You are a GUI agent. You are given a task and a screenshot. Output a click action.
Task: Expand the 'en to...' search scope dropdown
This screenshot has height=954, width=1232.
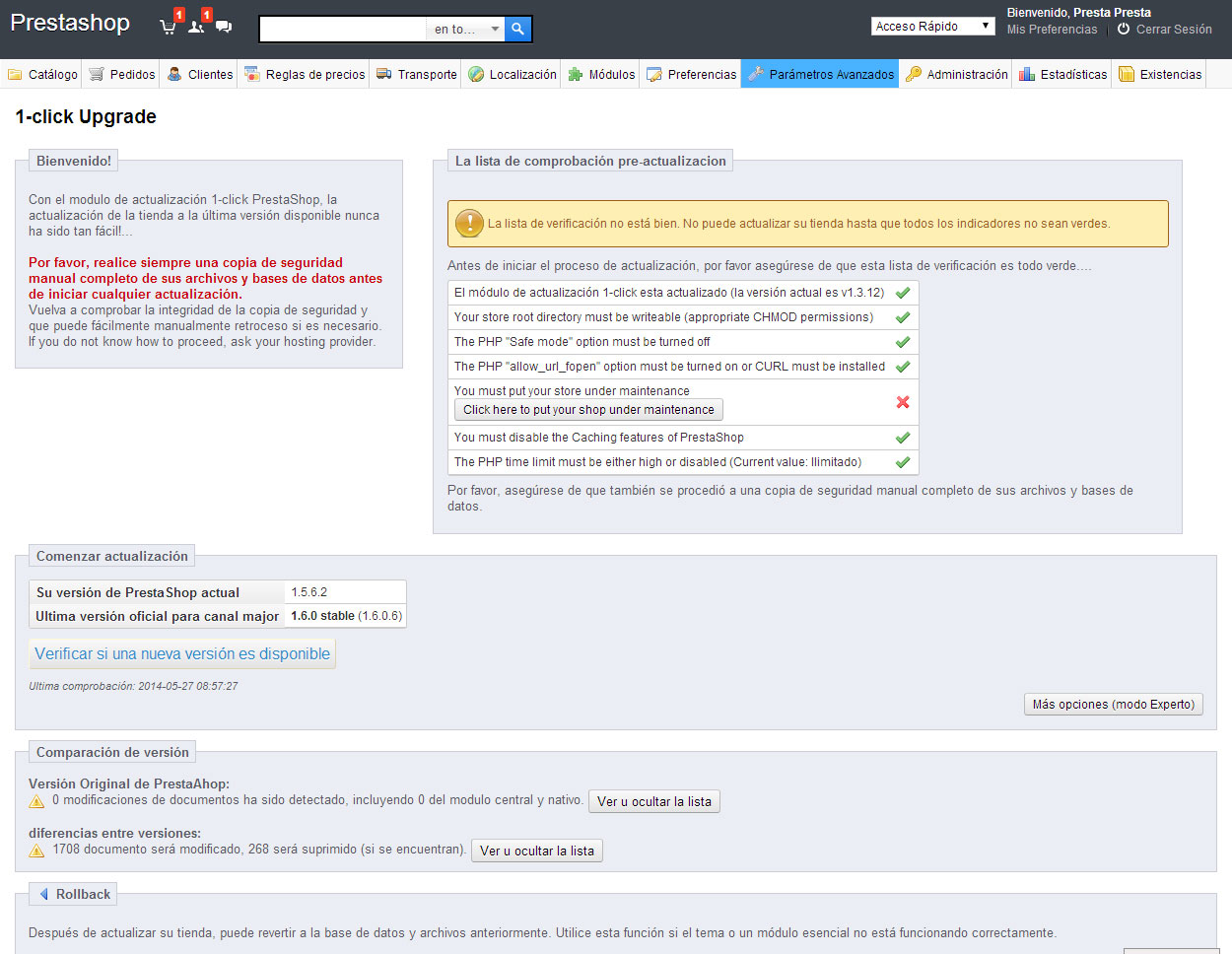tap(465, 30)
